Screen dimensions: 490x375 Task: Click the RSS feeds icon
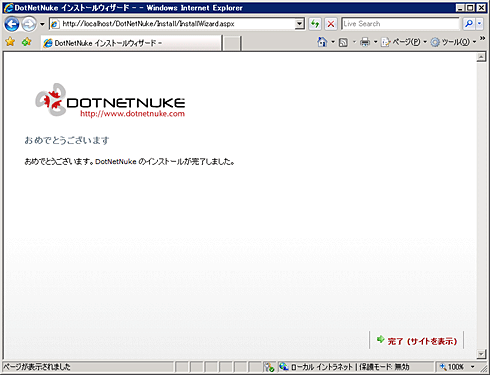pos(343,42)
